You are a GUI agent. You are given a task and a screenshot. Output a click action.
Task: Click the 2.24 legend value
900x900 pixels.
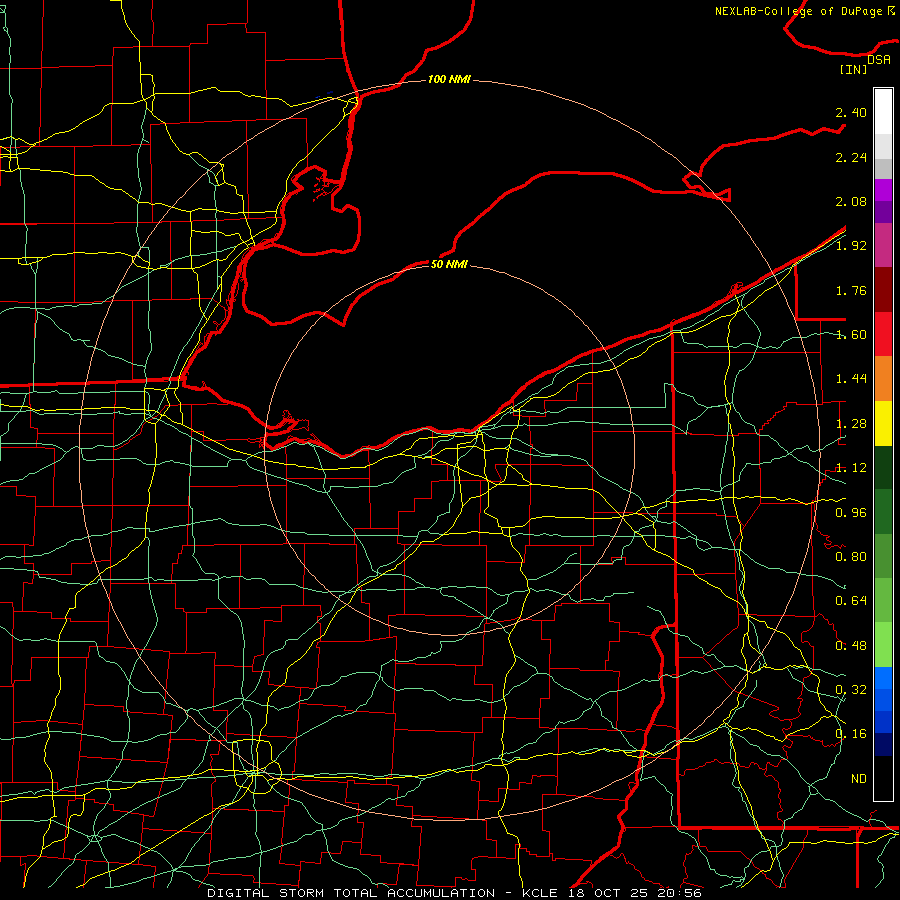click(x=851, y=157)
